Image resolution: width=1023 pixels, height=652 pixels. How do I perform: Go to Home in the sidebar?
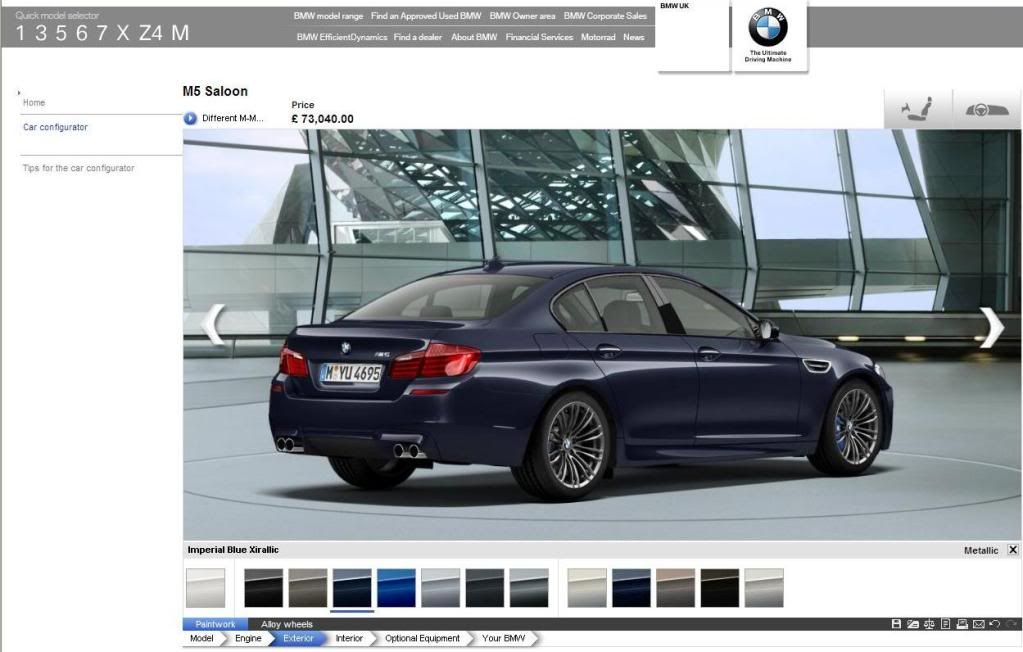[x=34, y=102]
